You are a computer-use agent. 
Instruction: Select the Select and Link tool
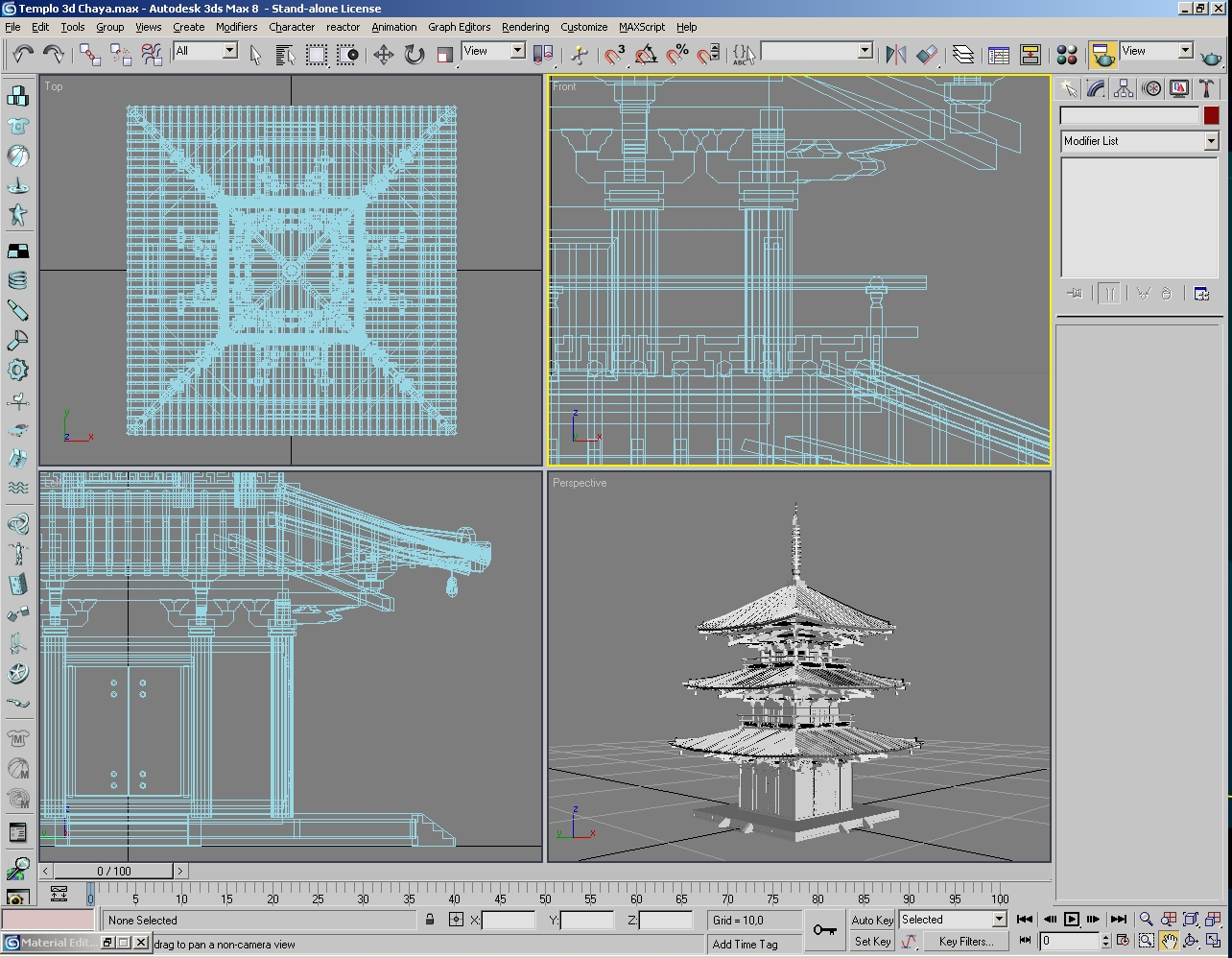click(x=90, y=54)
